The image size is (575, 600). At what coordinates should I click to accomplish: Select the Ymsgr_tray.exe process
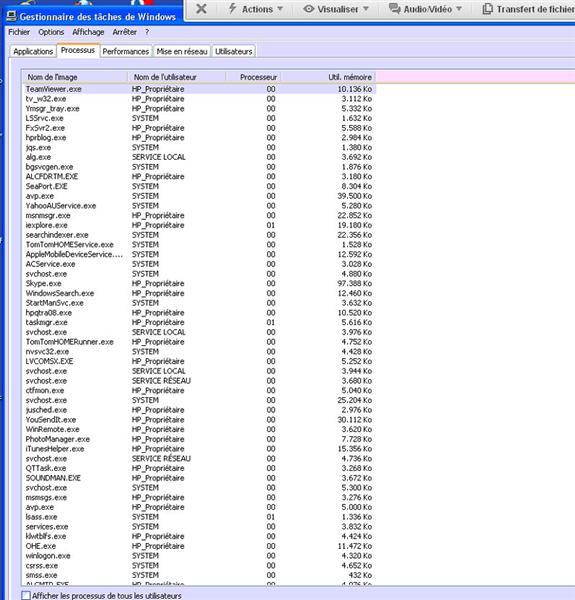199,109
